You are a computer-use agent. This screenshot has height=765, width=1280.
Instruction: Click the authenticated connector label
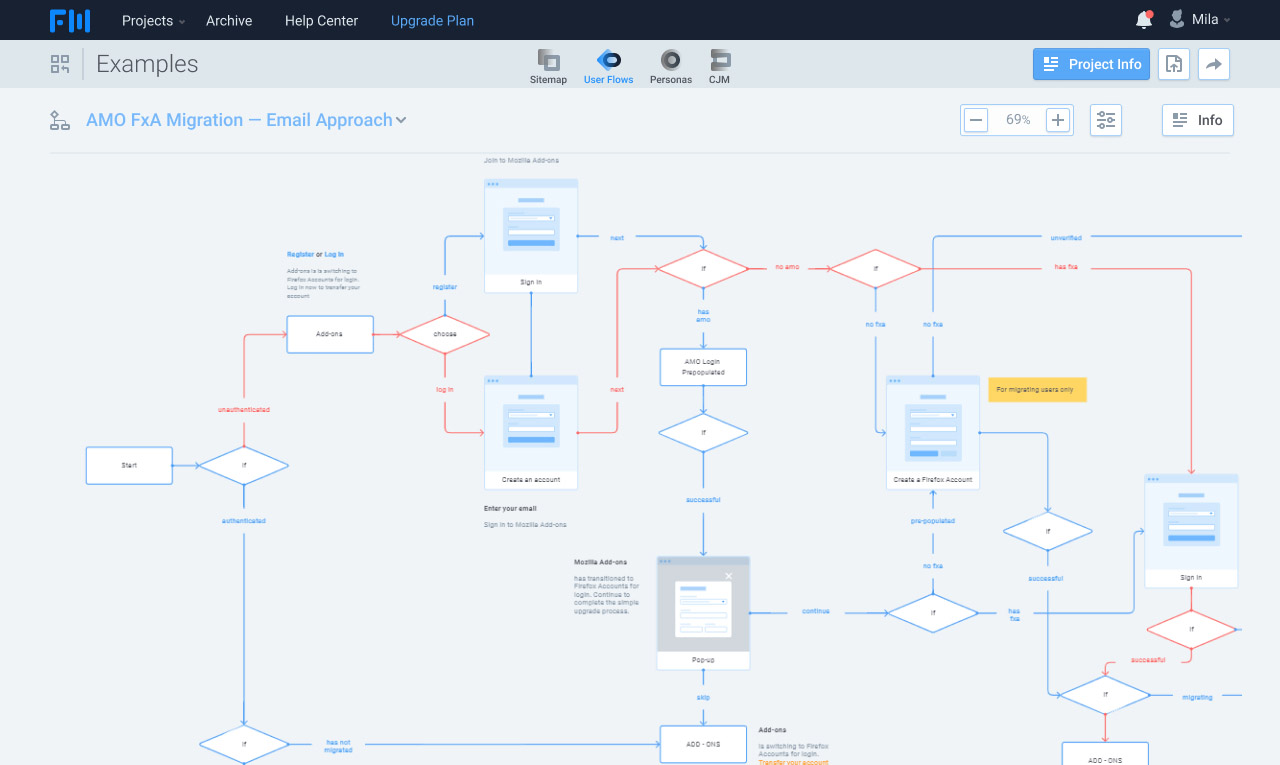click(244, 521)
